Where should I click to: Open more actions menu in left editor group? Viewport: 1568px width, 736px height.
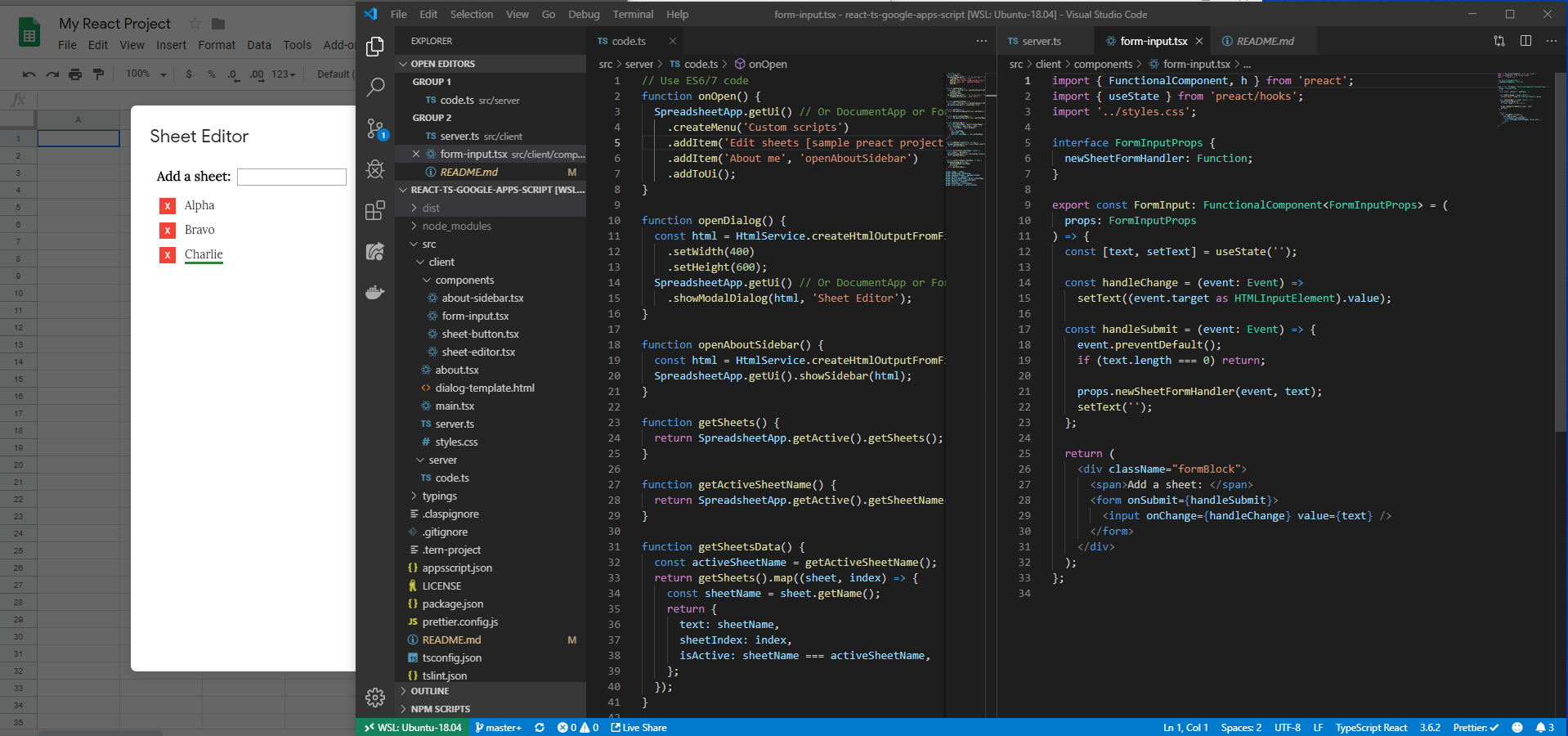[981, 41]
